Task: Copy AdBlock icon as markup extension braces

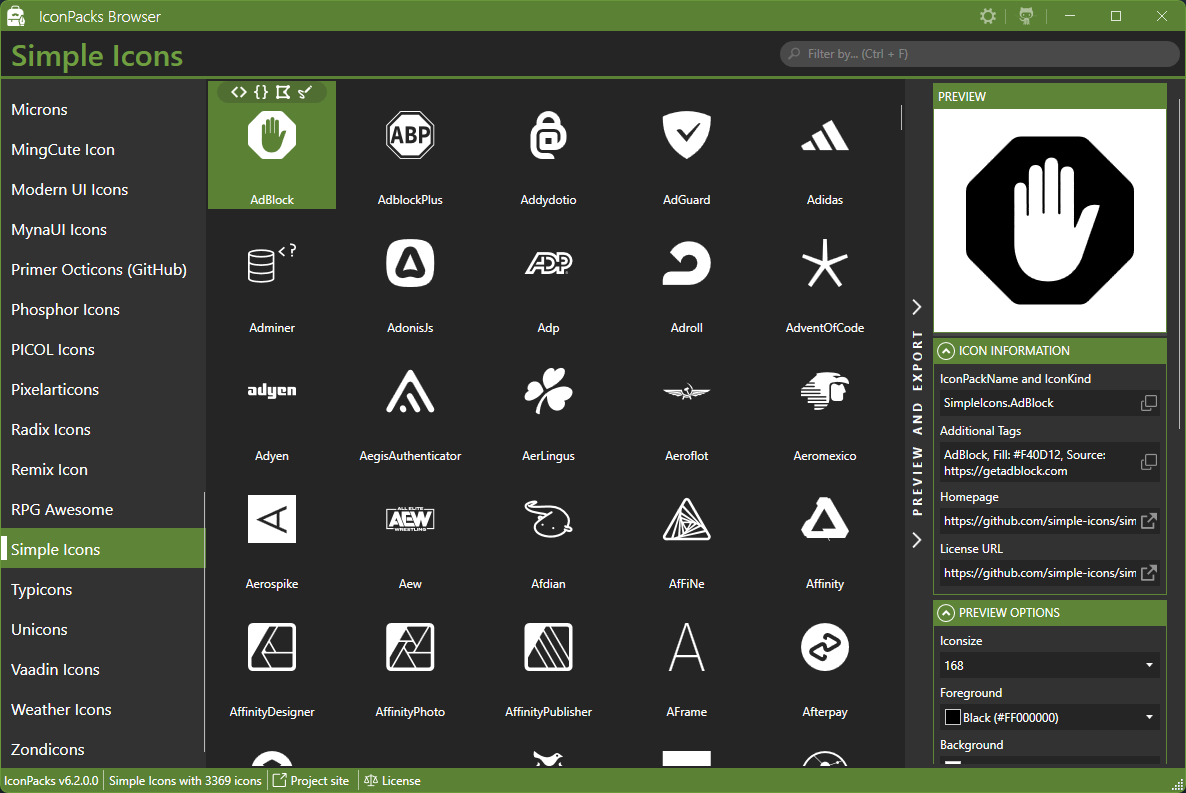Action: [x=261, y=92]
